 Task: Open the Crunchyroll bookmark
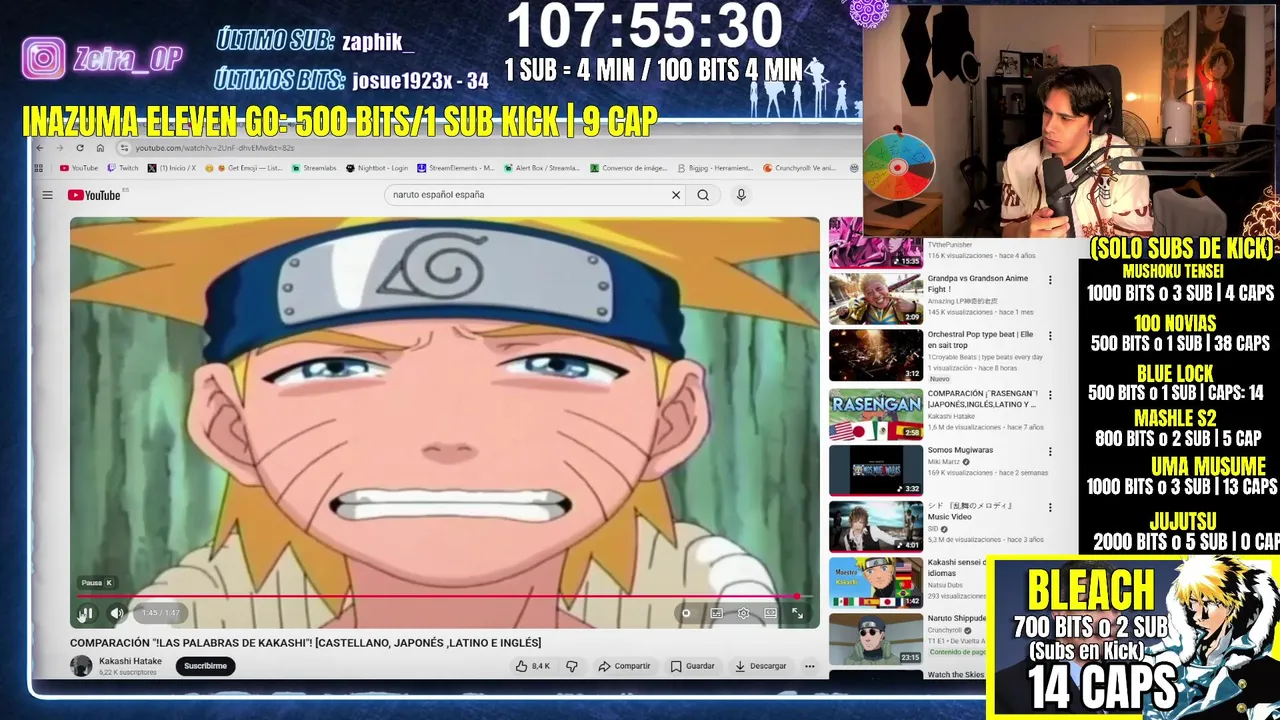pos(800,168)
